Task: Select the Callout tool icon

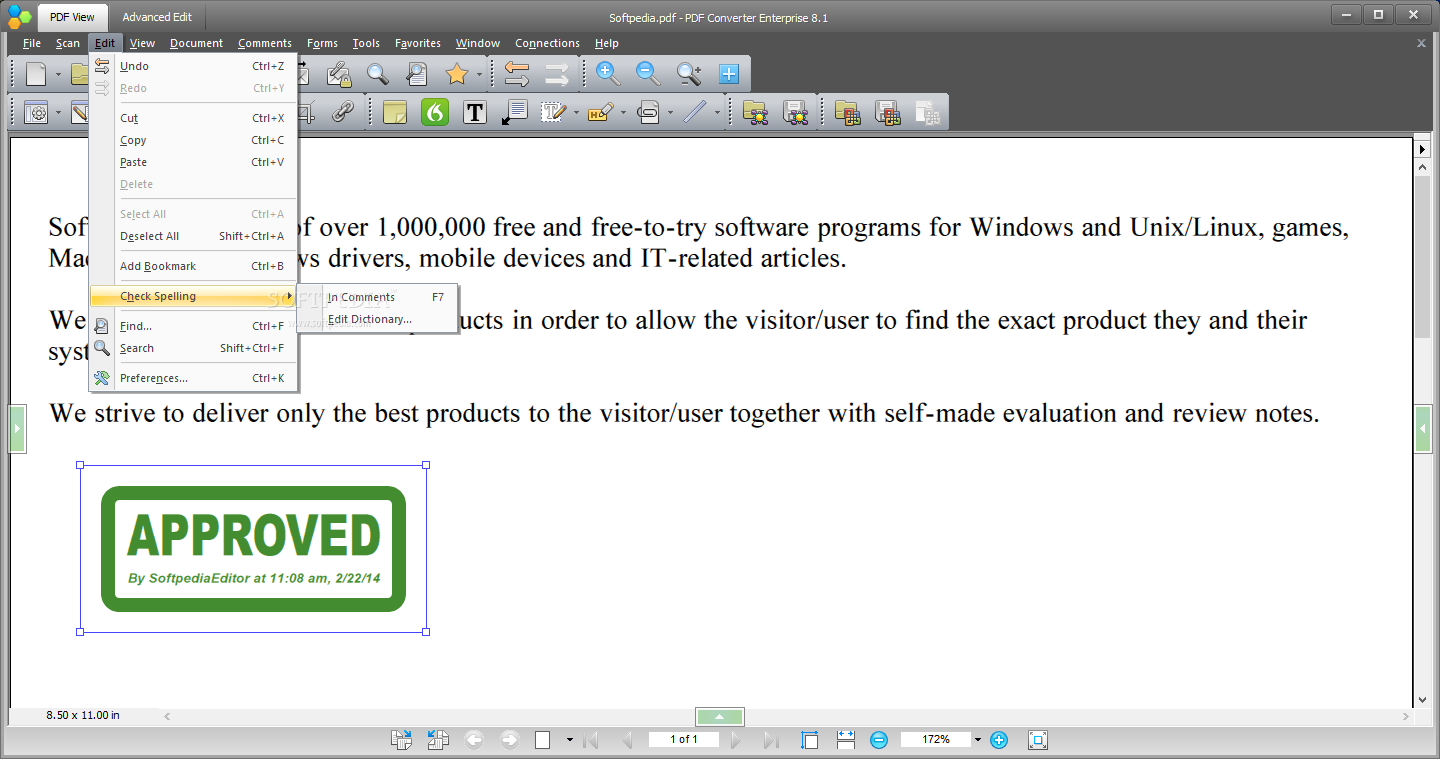Action: tap(515, 112)
